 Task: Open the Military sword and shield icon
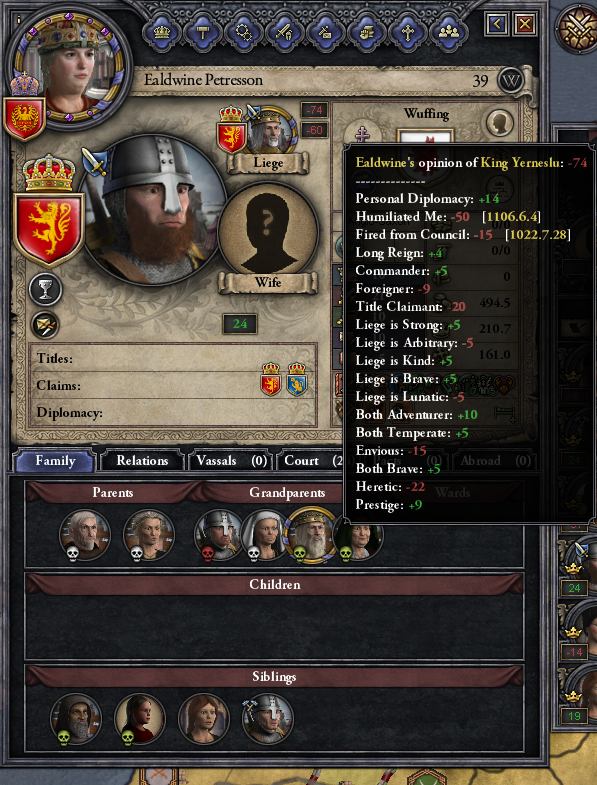[x=285, y=33]
